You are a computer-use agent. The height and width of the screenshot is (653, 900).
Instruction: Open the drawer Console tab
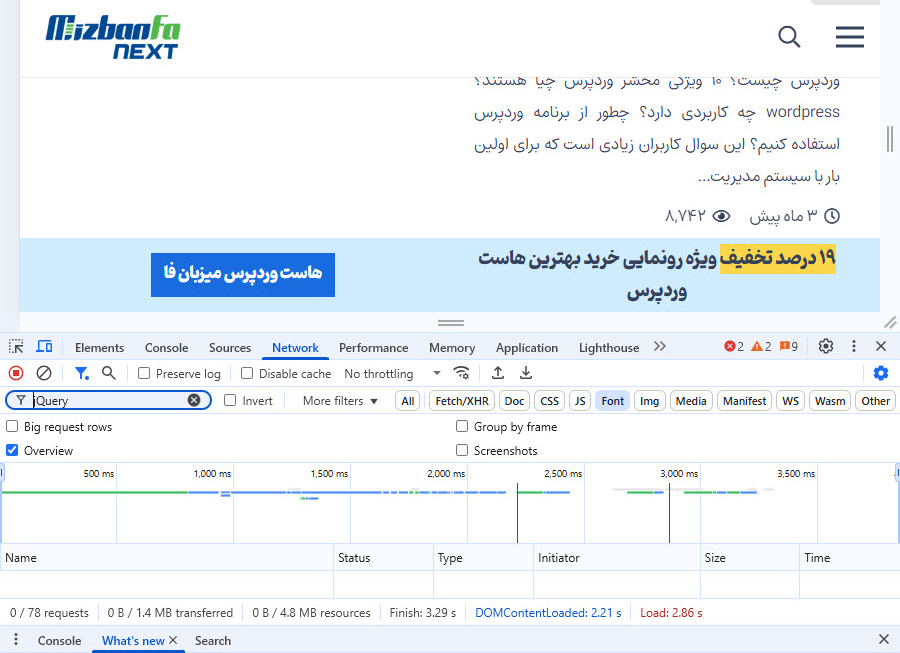coord(60,640)
